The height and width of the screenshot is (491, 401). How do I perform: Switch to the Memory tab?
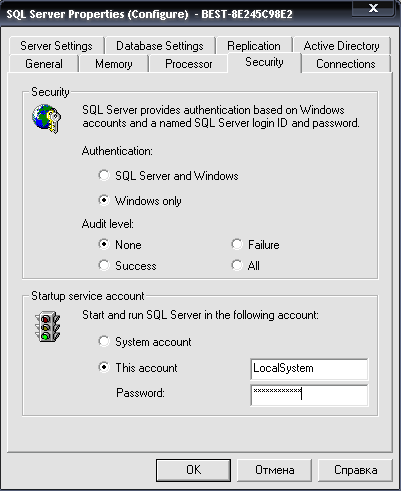[114, 64]
